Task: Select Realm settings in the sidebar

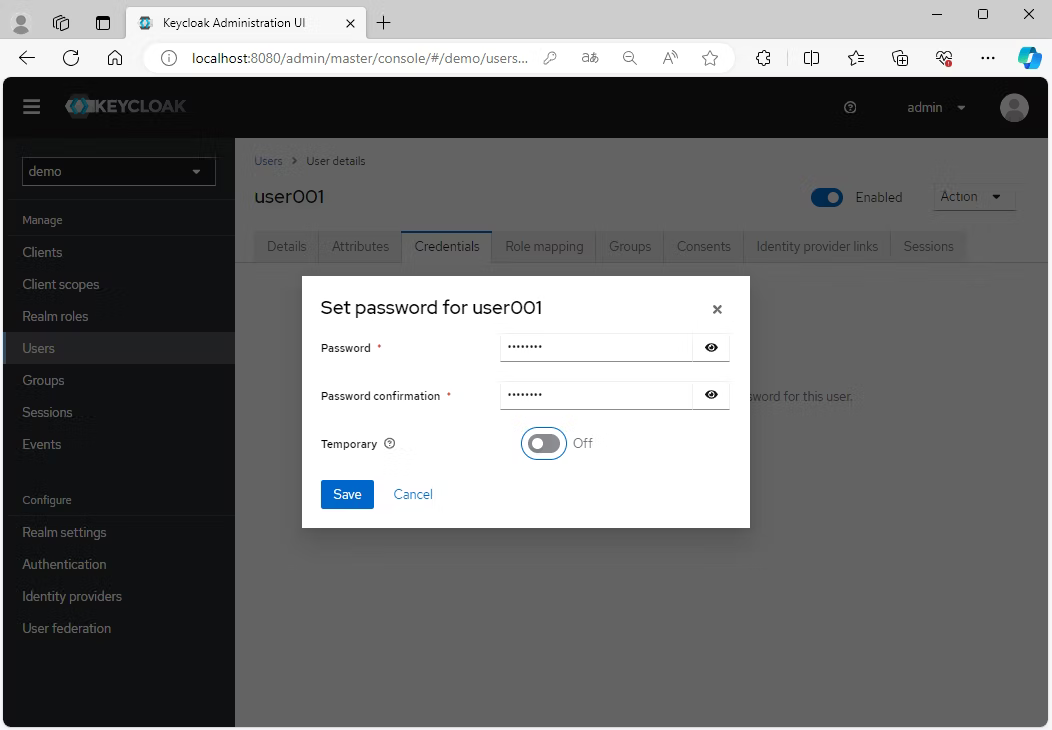Action: tap(64, 533)
